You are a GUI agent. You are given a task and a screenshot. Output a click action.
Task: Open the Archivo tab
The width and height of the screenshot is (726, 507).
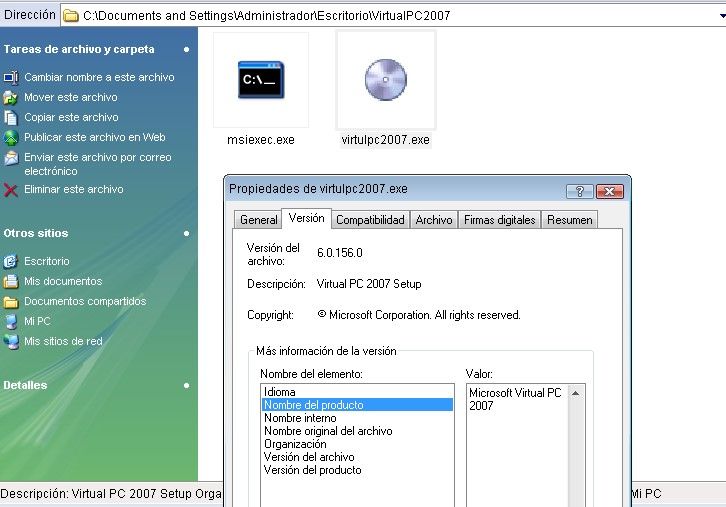(434, 220)
